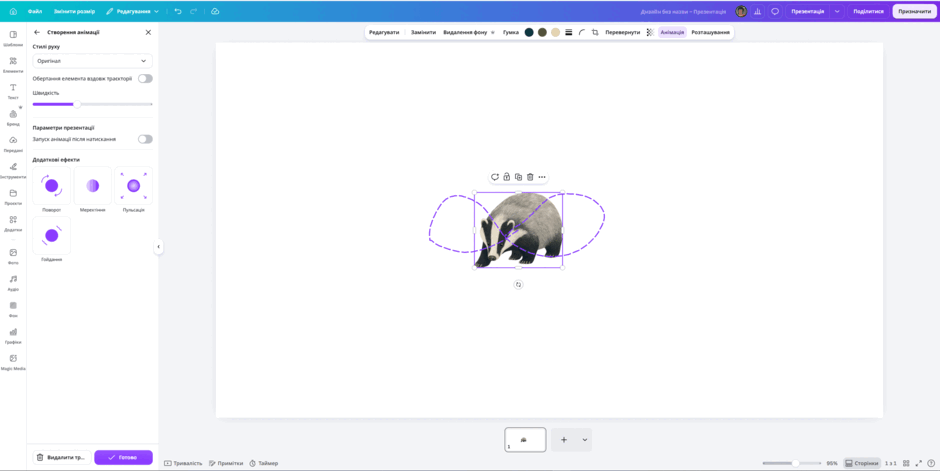The width and height of the screenshot is (940, 471).
Task: Click the rotate handle below the image
Action: pos(519,285)
